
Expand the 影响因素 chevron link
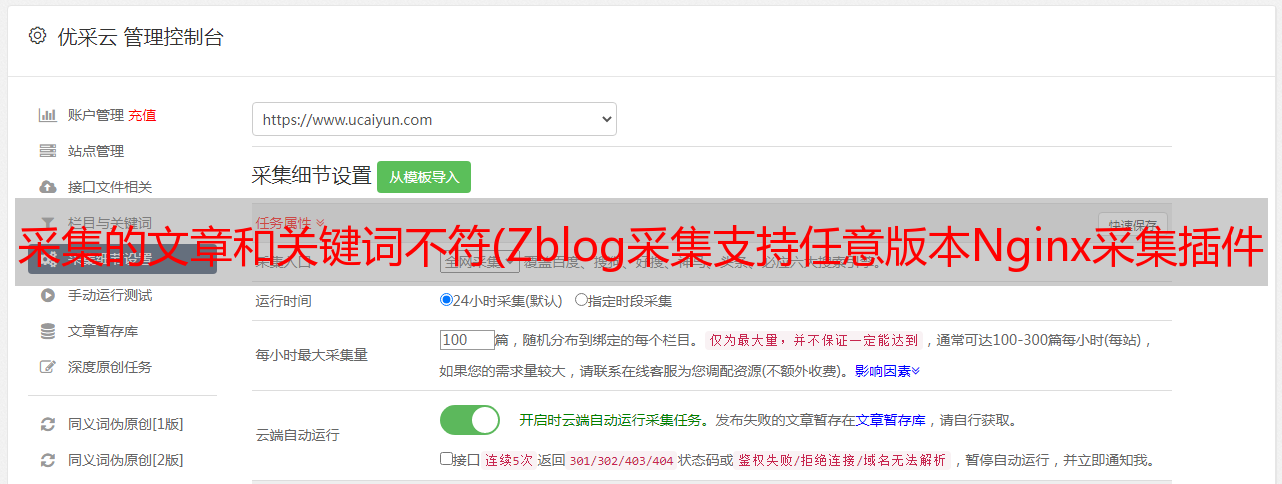pos(887,371)
